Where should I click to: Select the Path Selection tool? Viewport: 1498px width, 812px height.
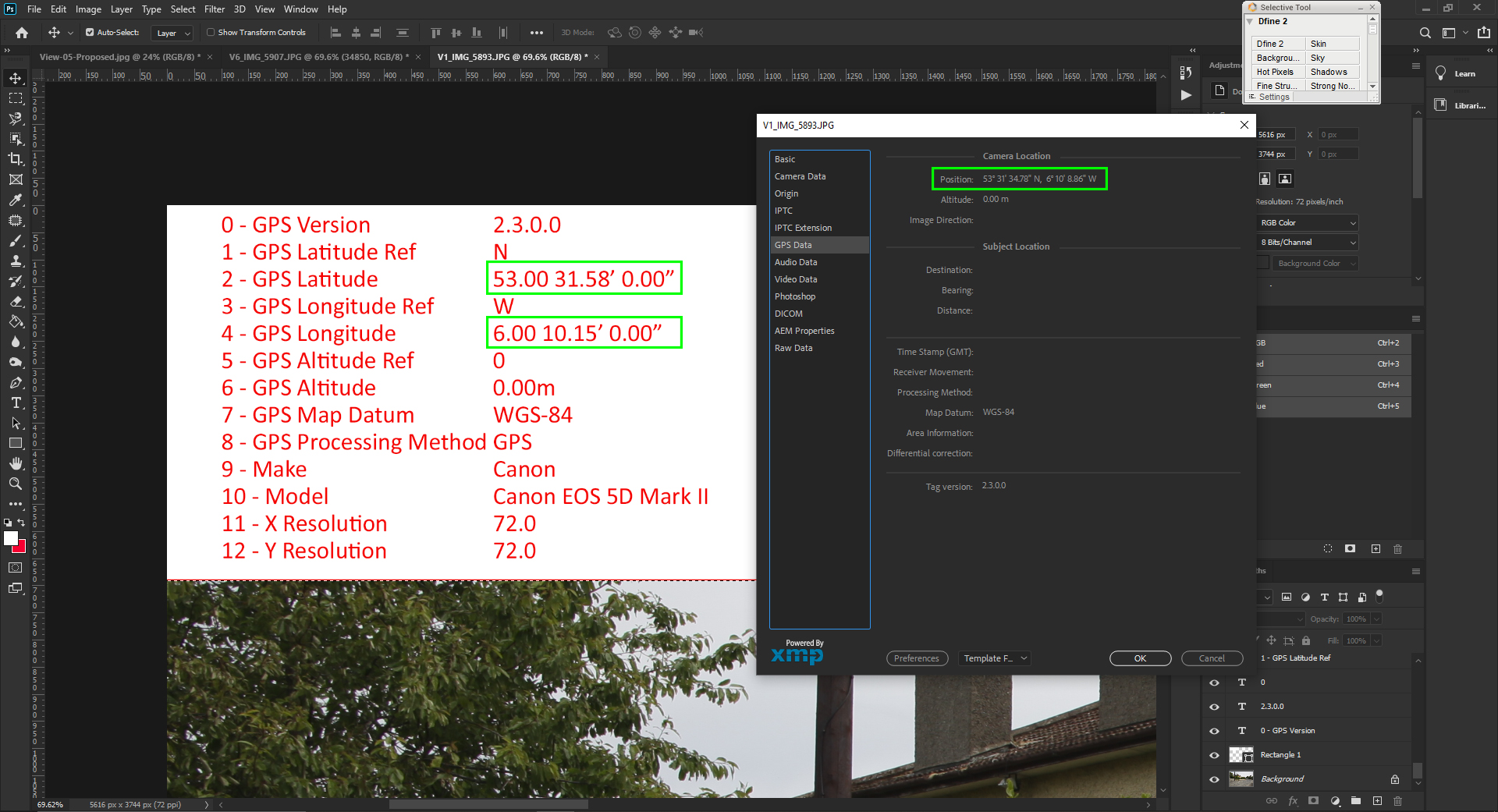(16, 423)
